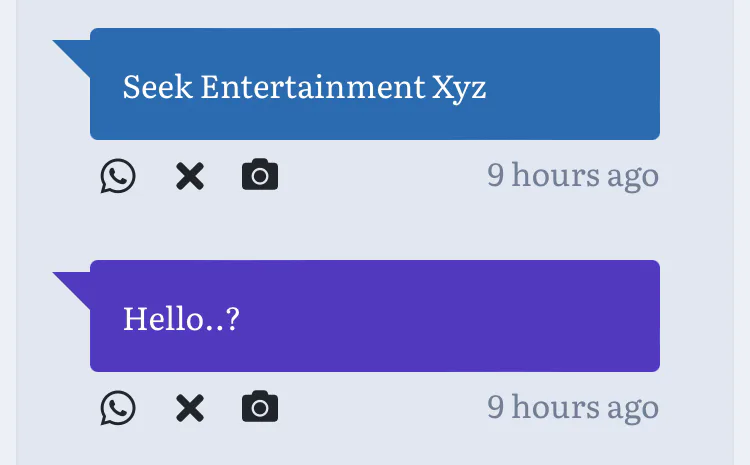Open the timestamp link under Seek Entertainment Xyz
This screenshot has height=465, width=750.
(572, 176)
